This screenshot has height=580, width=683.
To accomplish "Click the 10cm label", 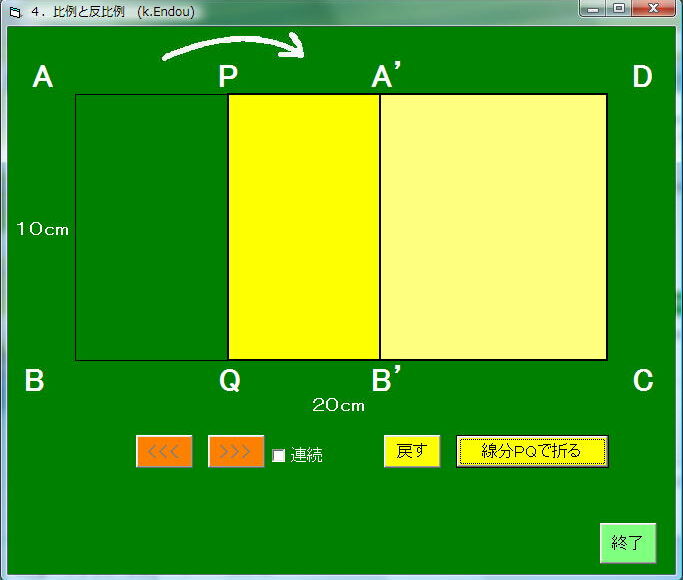I will tap(43, 229).
